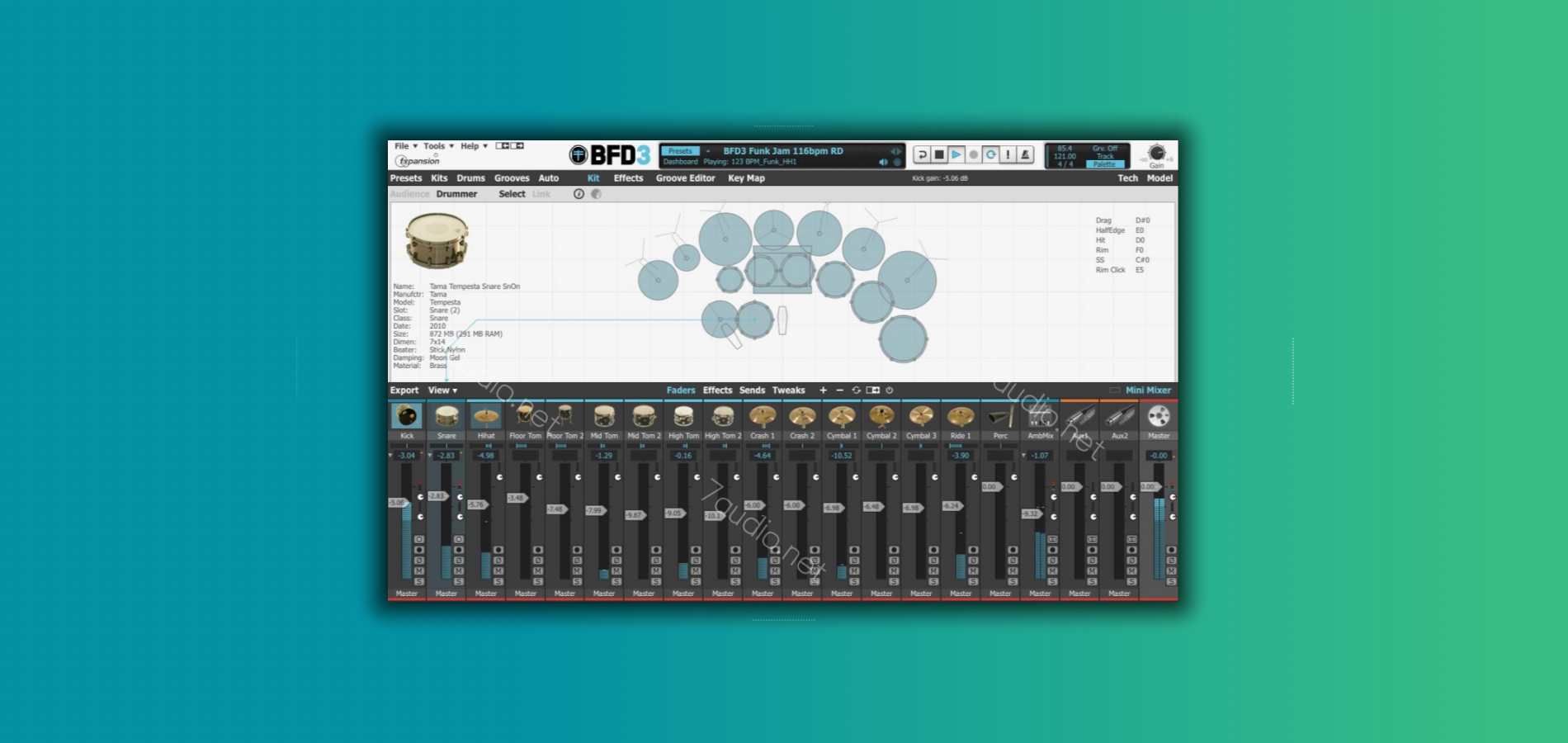Image resolution: width=1568 pixels, height=743 pixels.
Task: Open the Hihat channel output Master selector
Action: click(x=486, y=594)
